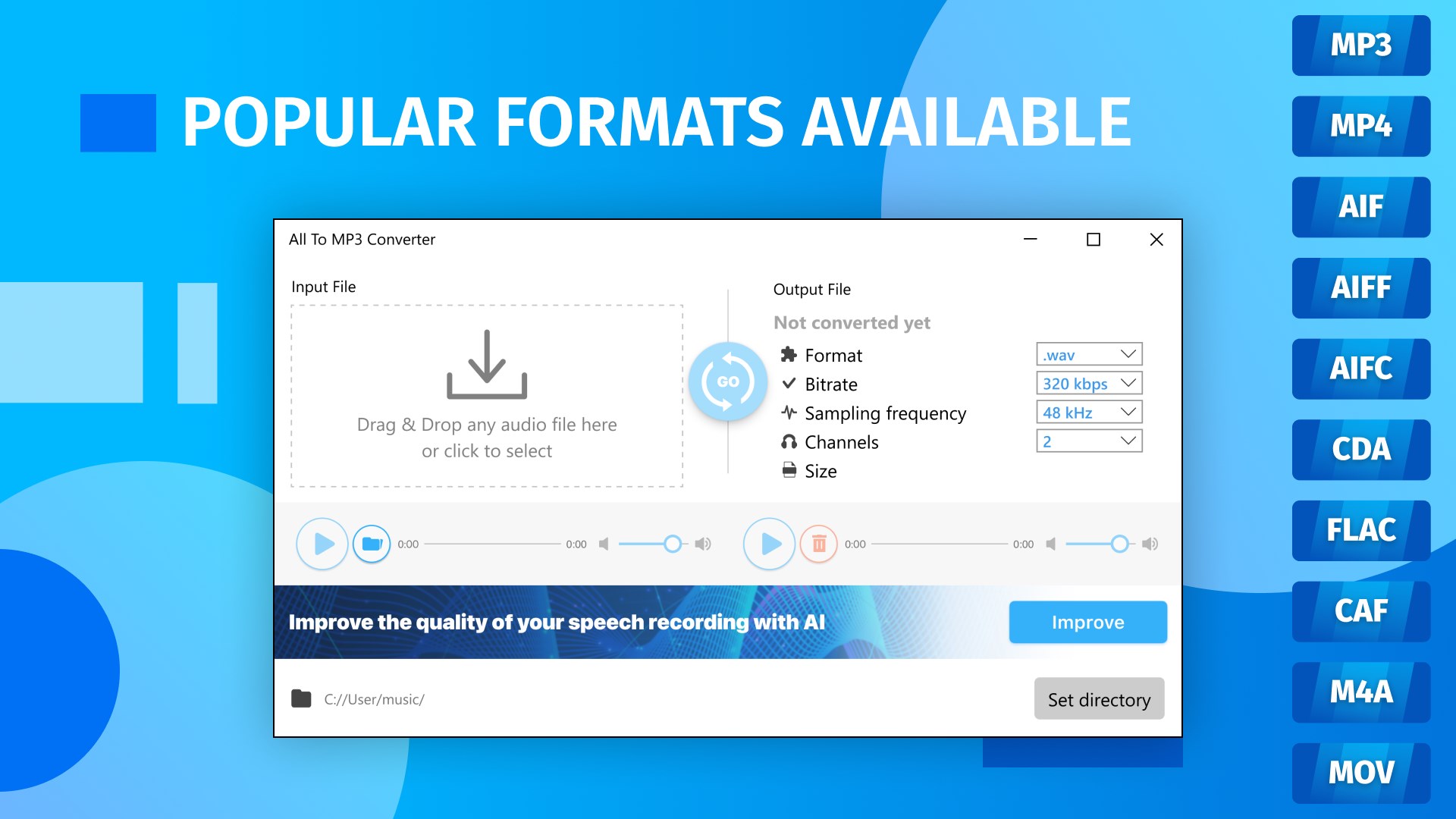Screen dimensions: 1456x819
Task: Adjust the input volume slider handle
Action: (x=672, y=544)
